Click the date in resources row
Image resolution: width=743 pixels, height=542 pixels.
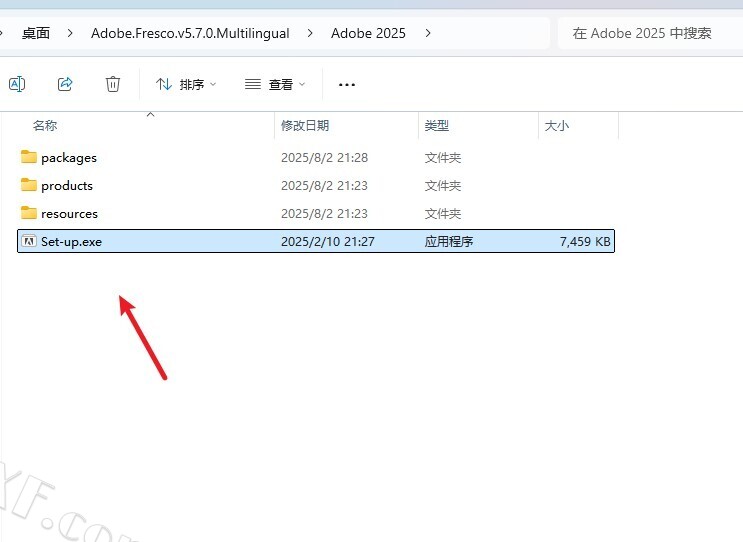[x=325, y=214]
